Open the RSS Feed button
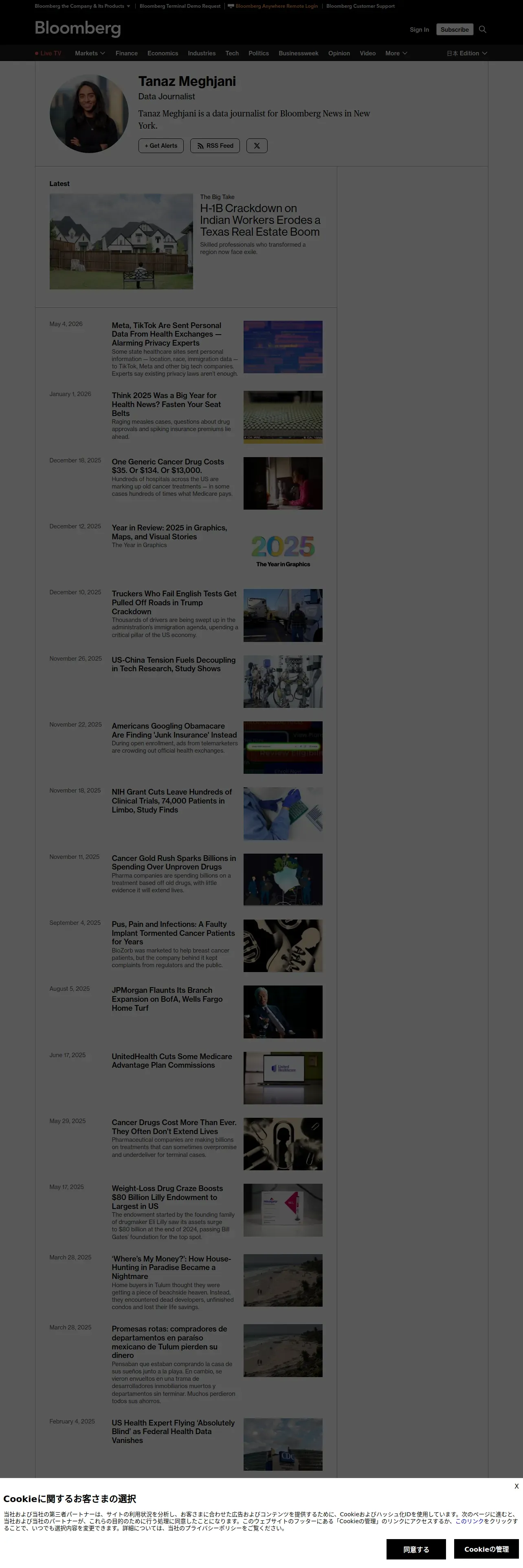The height and width of the screenshot is (1568, 523). pos(215,145)
